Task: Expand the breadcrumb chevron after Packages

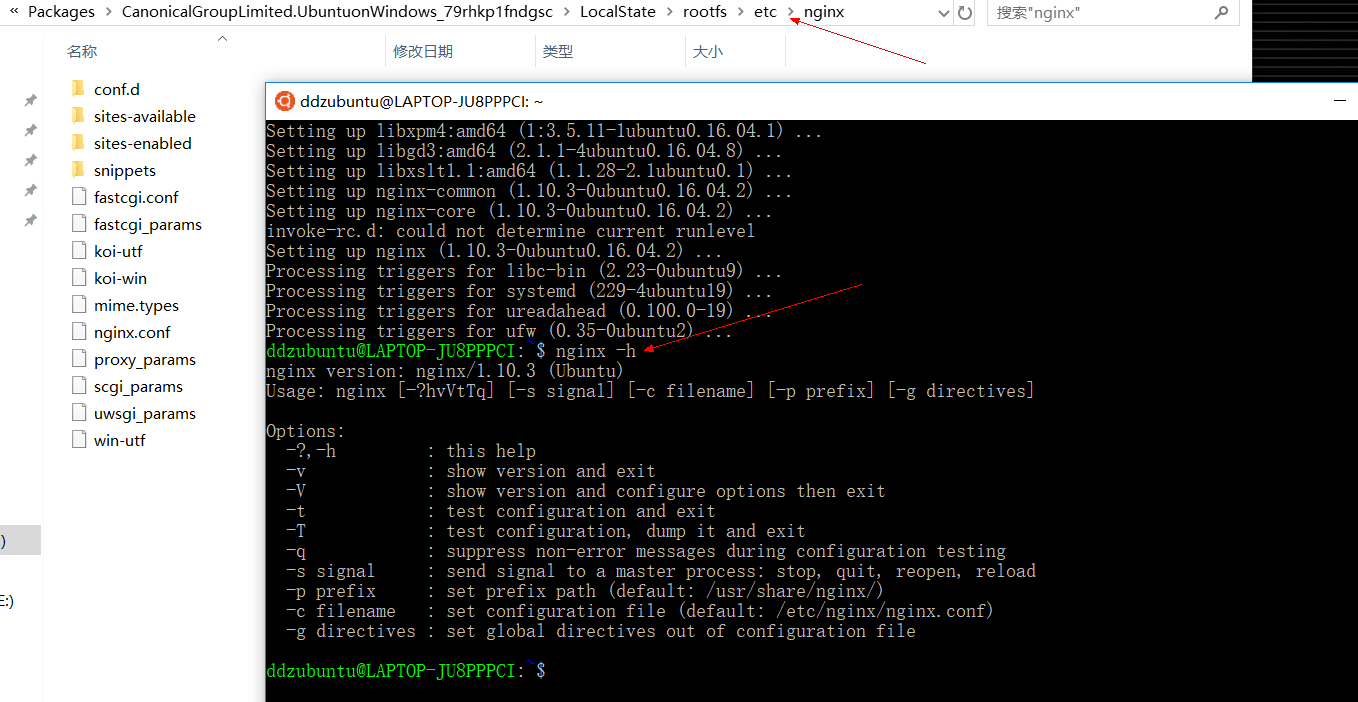Action: click(x=108, y=13)
